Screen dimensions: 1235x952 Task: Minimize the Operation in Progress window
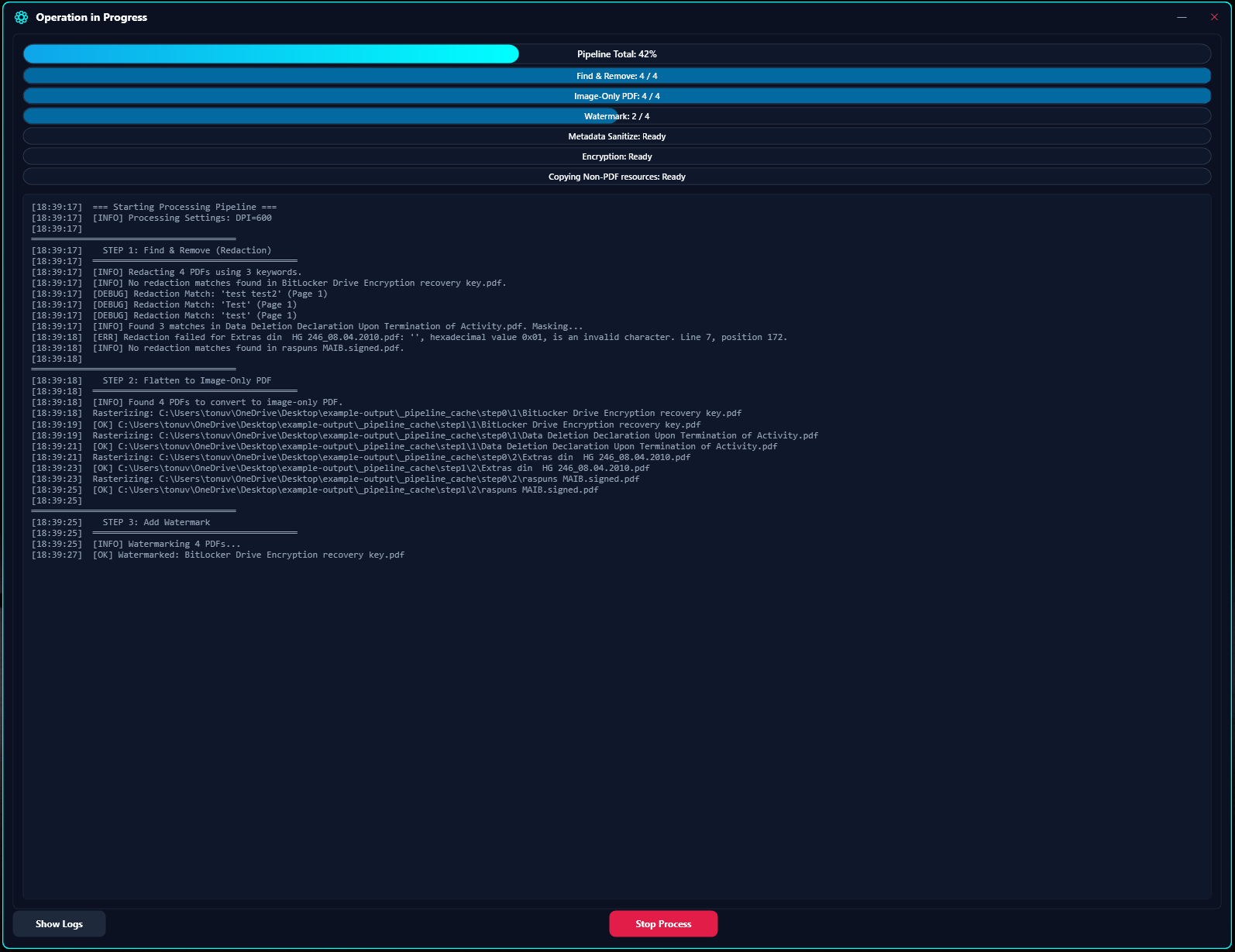click(1182, 17)
